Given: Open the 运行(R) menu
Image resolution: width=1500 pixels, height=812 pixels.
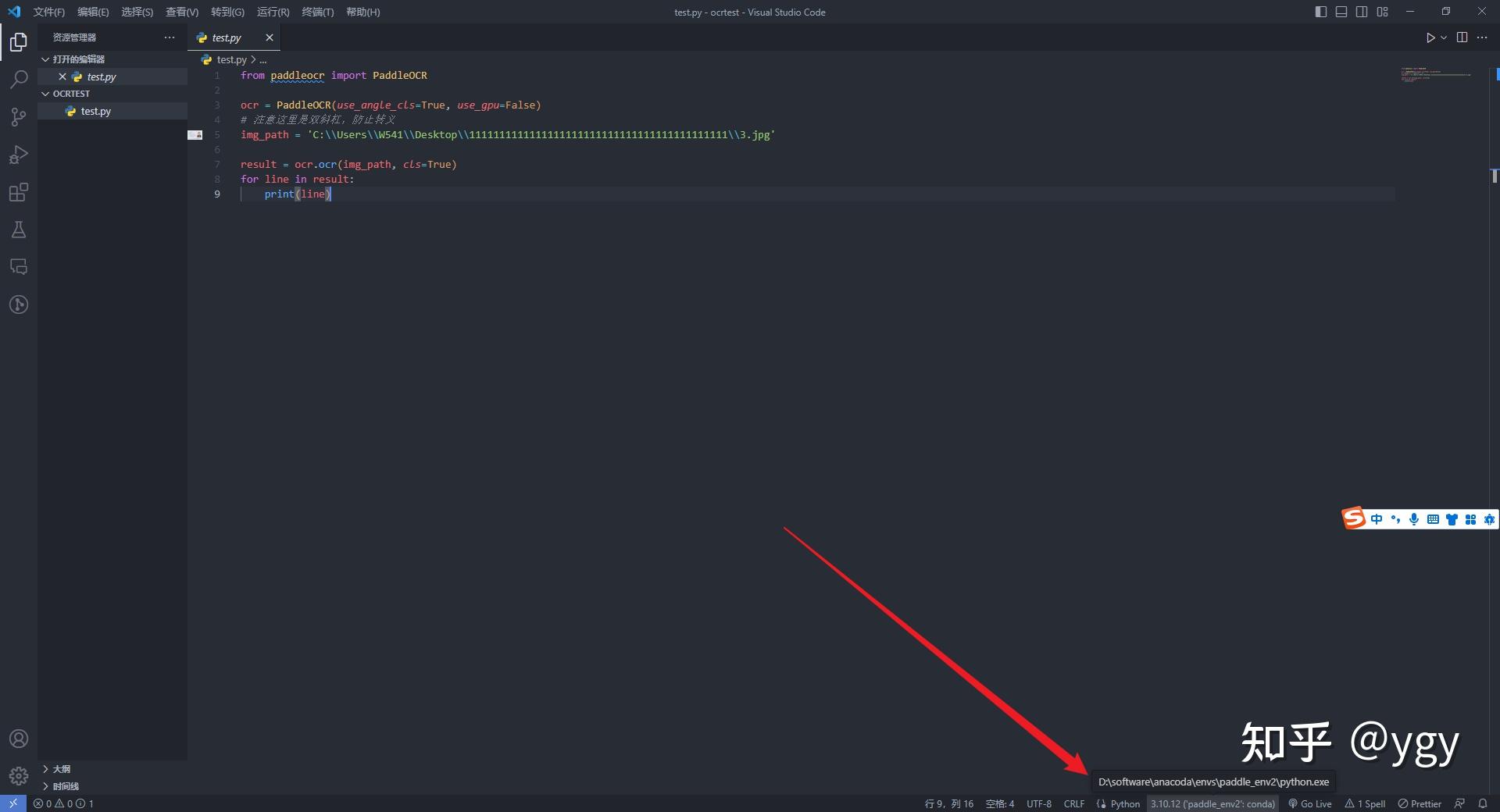Looking at the screenshot, I should pyautogui.click(x=273, y=12).
